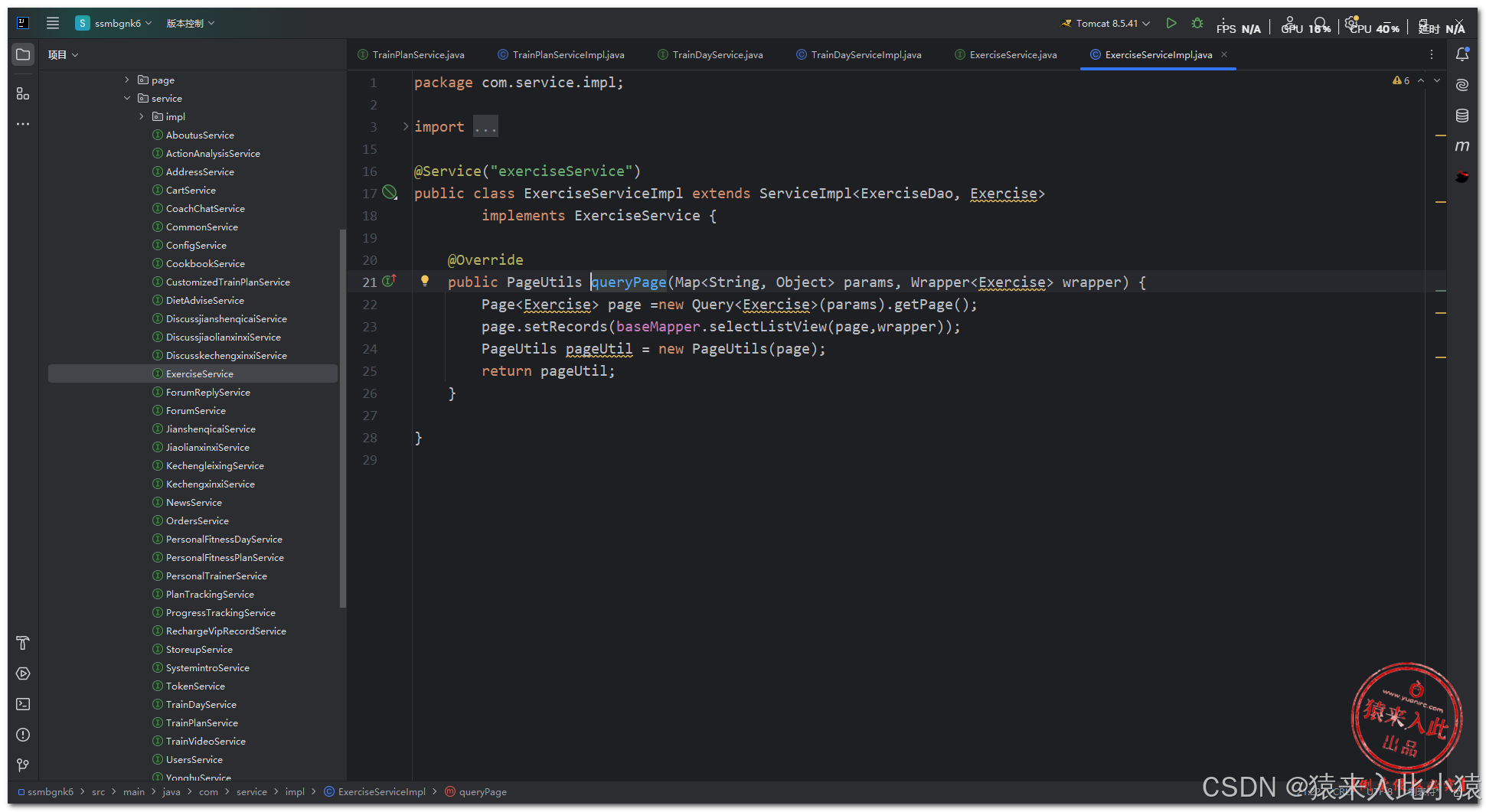Expand the impl folder in project tree

[142, 116]
